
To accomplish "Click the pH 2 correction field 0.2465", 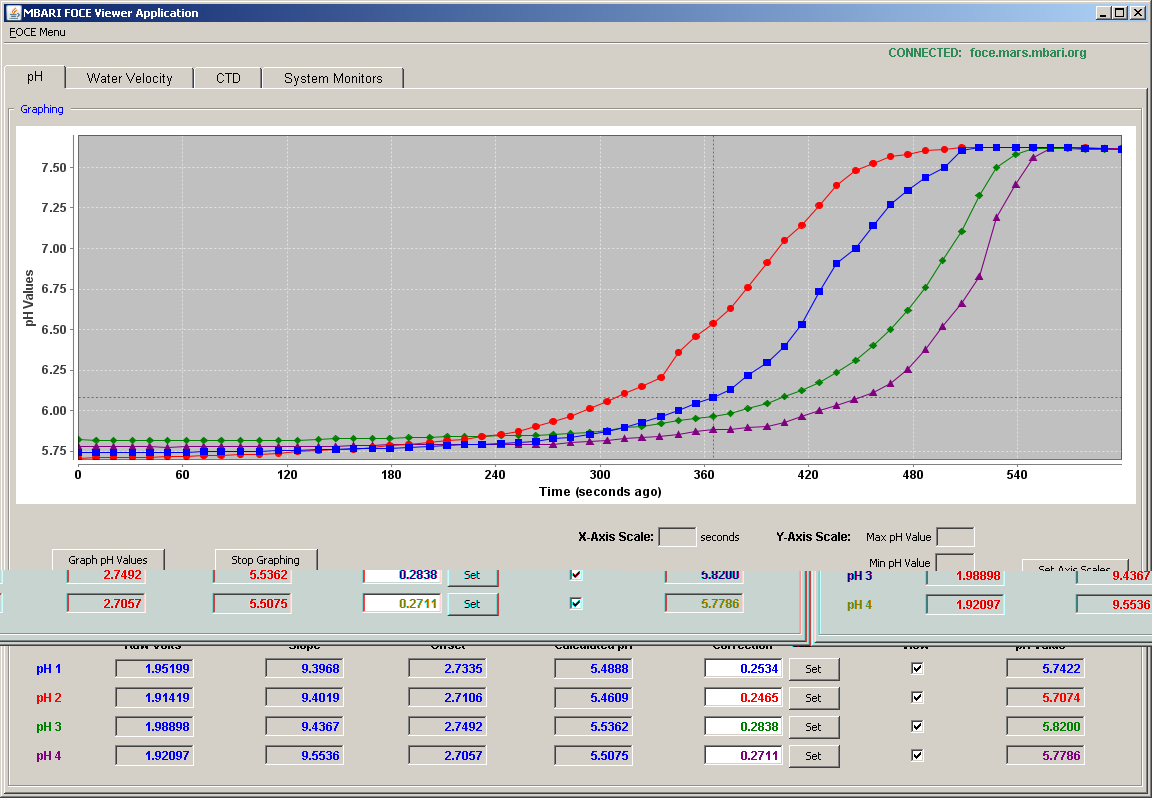I will coord(743,697).
